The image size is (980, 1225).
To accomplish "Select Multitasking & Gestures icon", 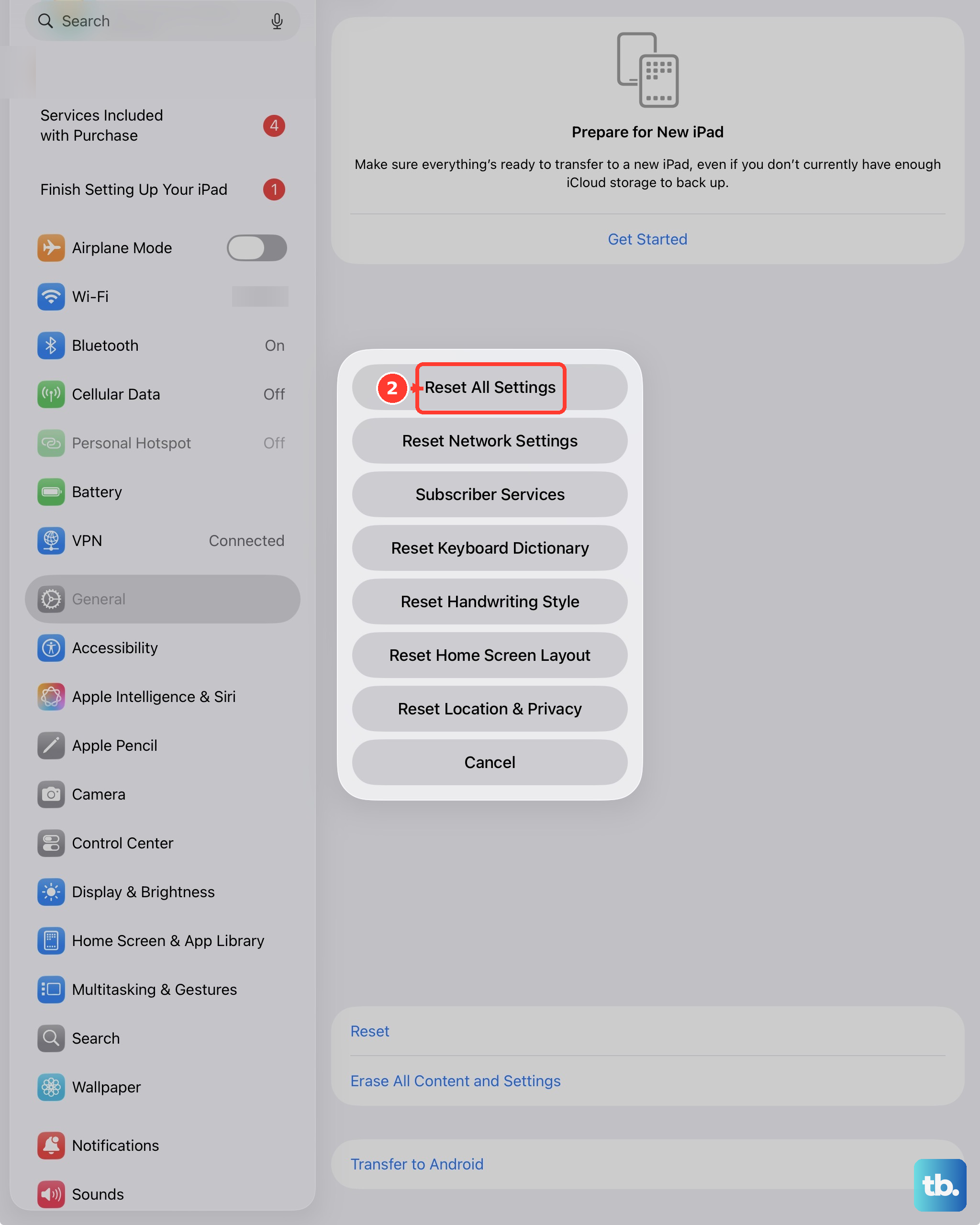I will pyautogui.click(x=51, y=990).
